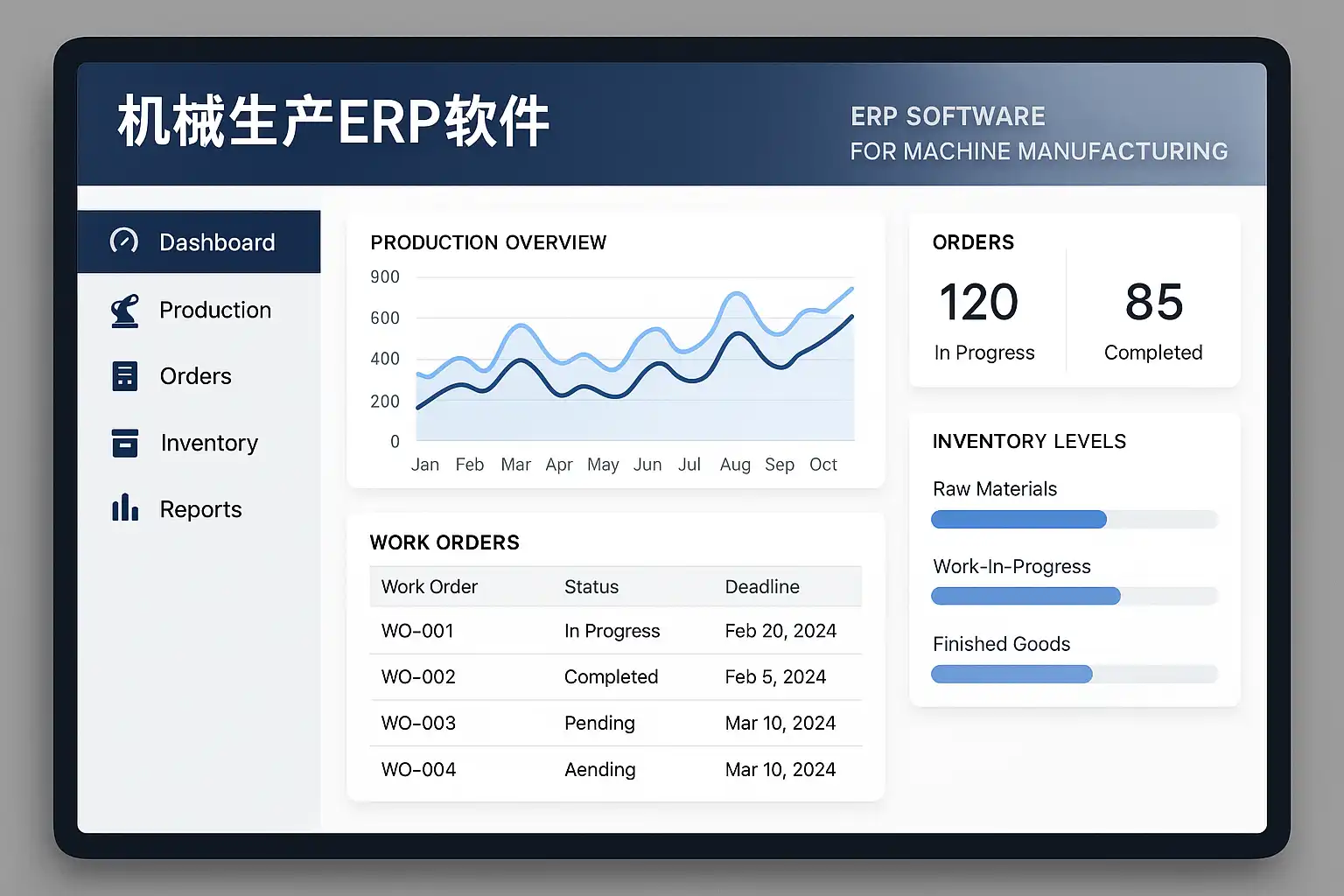Image resolution: width=1344 pixels, height=896 pixels.
Task: Click the ERP SOFTWARE header subtitle
Action: (x=948, y=116)
